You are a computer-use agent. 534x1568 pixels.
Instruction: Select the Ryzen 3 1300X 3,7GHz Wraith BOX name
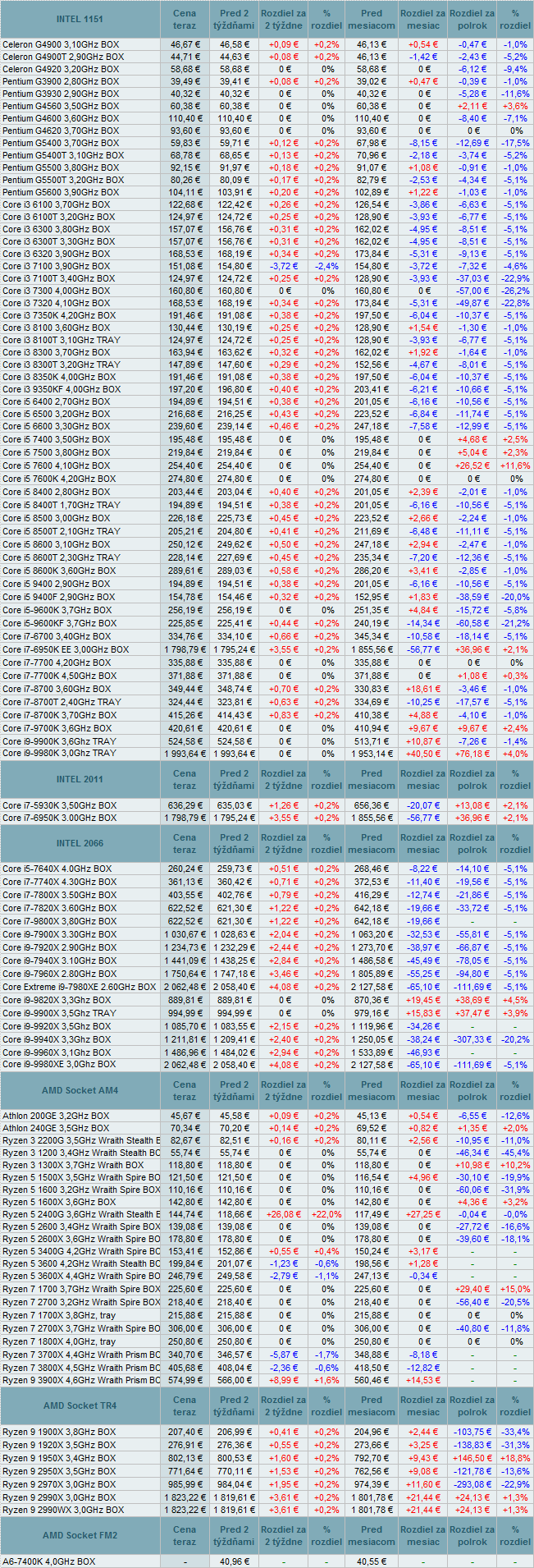click(x=73, y=1165)
